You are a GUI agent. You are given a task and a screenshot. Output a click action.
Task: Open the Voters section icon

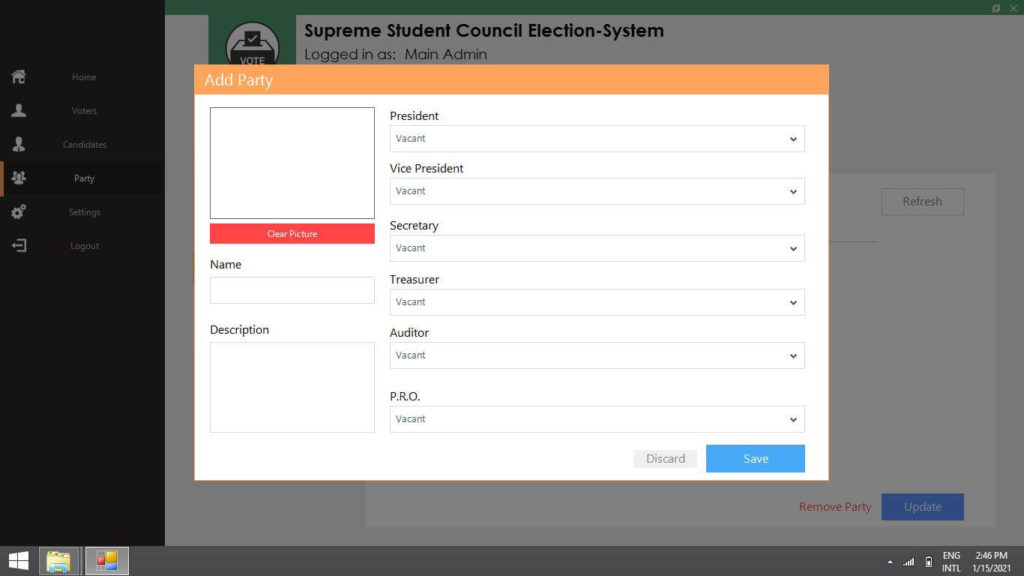[18, 110]
